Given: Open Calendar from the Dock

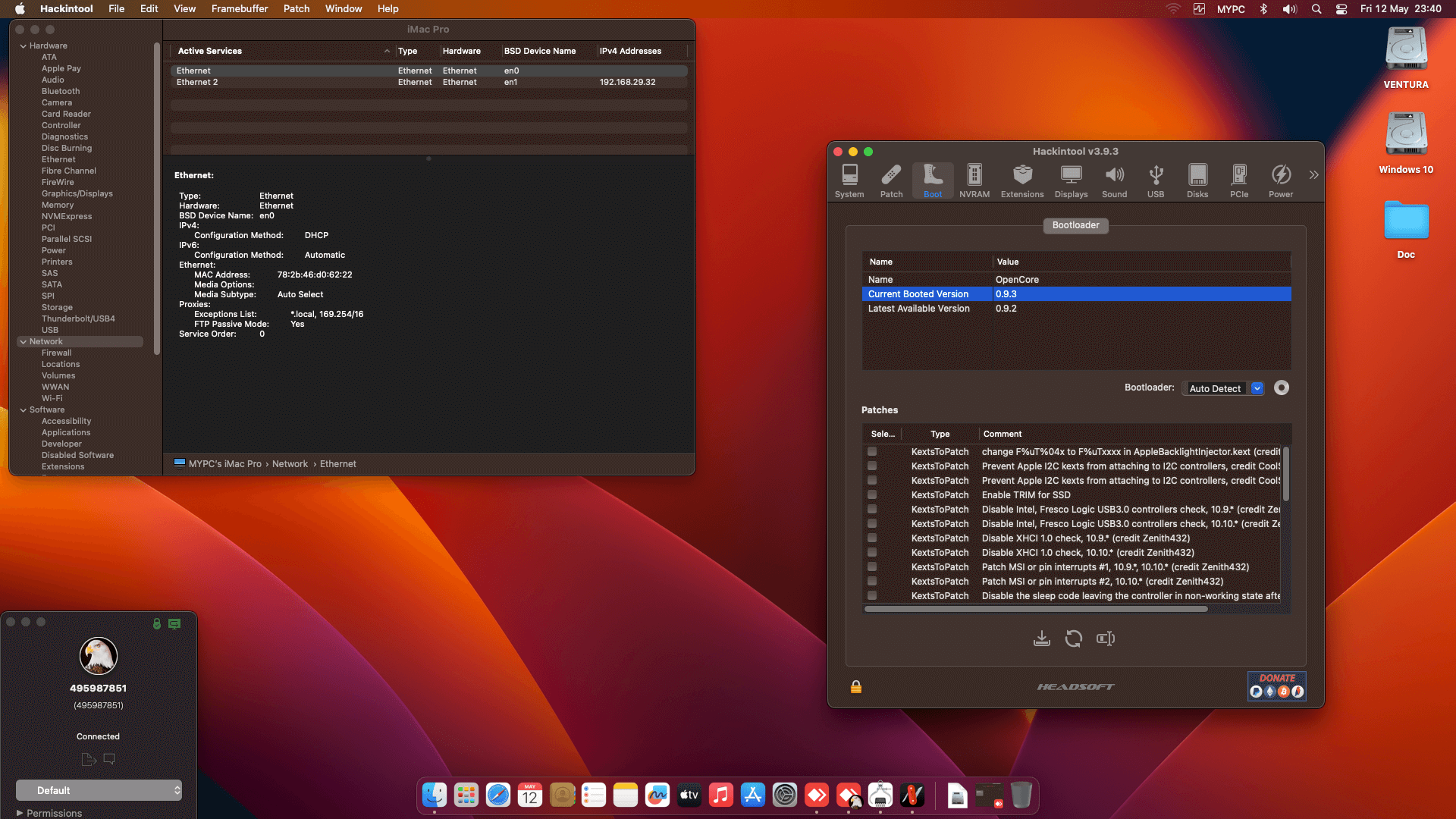Looking at the screenshot, I should click(530, 795).
